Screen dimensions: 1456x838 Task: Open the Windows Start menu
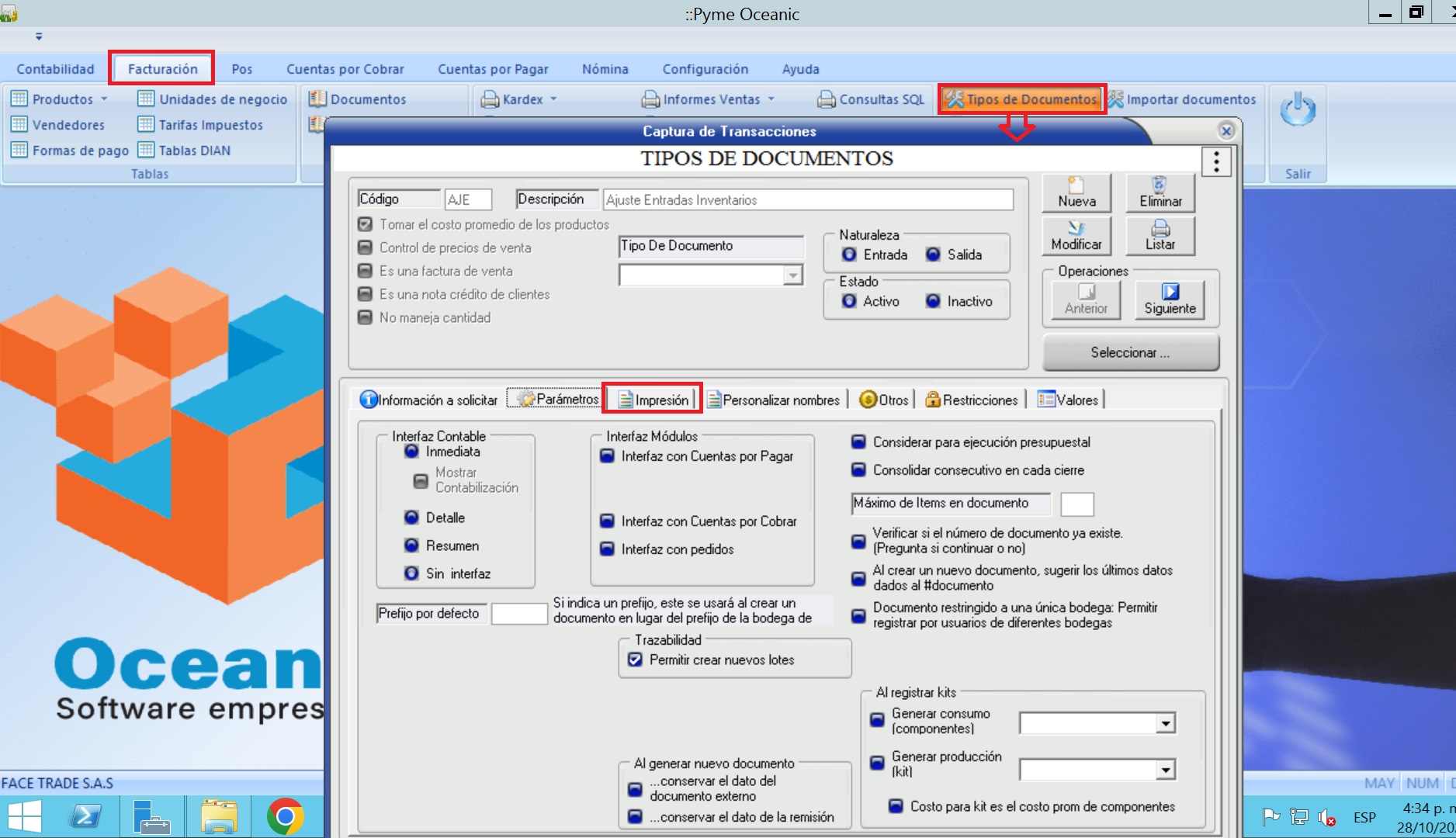24,817
